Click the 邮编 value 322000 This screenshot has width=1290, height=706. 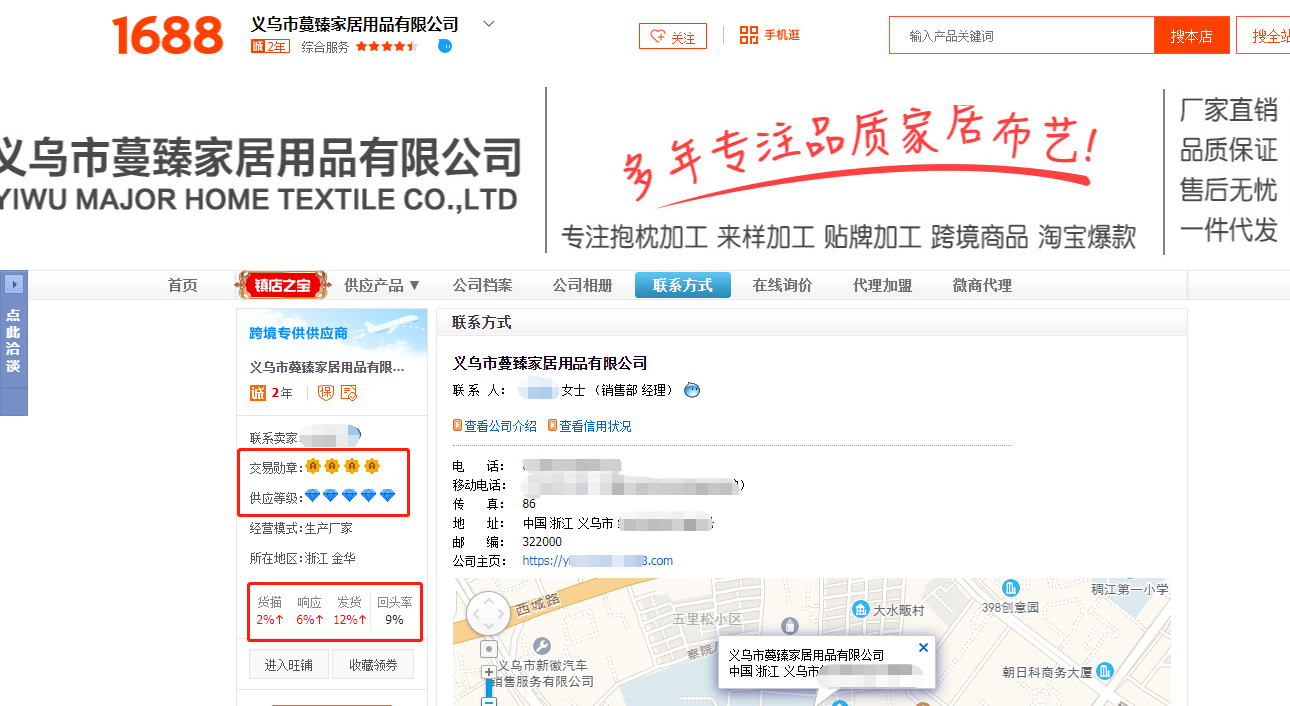click(x=542, y=542)
